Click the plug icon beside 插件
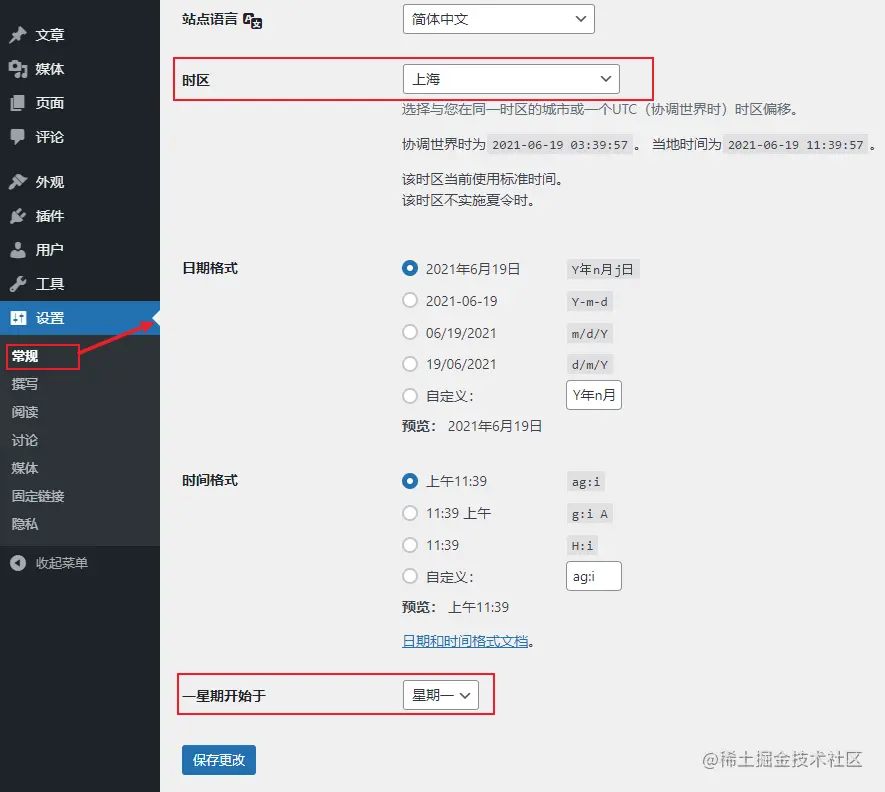This screenshot has width=885, height=792. coord(17,216)
